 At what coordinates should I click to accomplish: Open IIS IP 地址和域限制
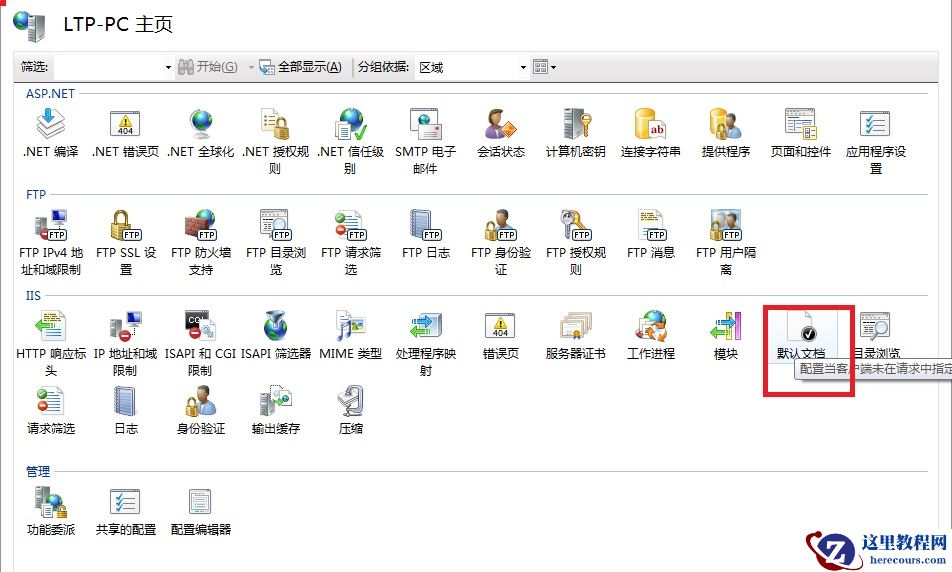click(125, 343)
